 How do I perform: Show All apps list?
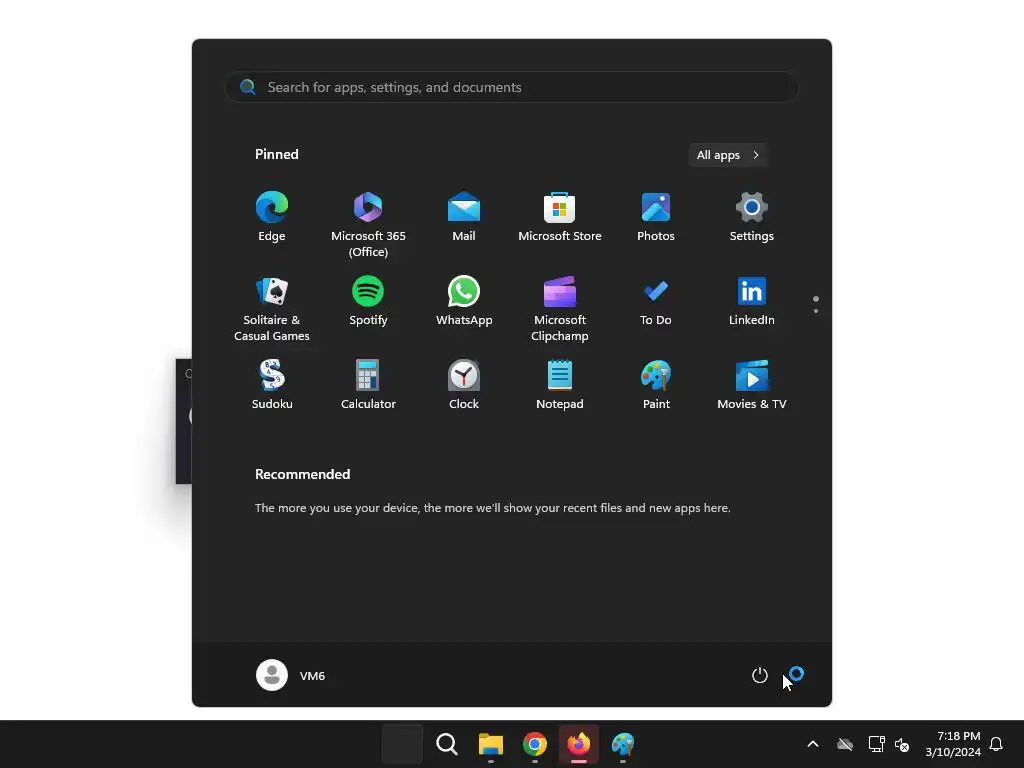pos(728,155)
